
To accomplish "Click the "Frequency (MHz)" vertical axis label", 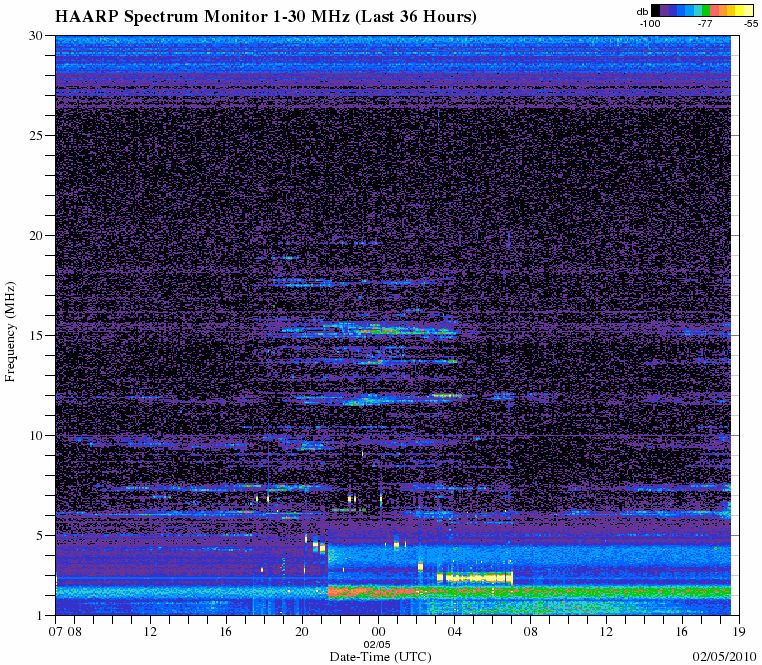I will (10, 332).
